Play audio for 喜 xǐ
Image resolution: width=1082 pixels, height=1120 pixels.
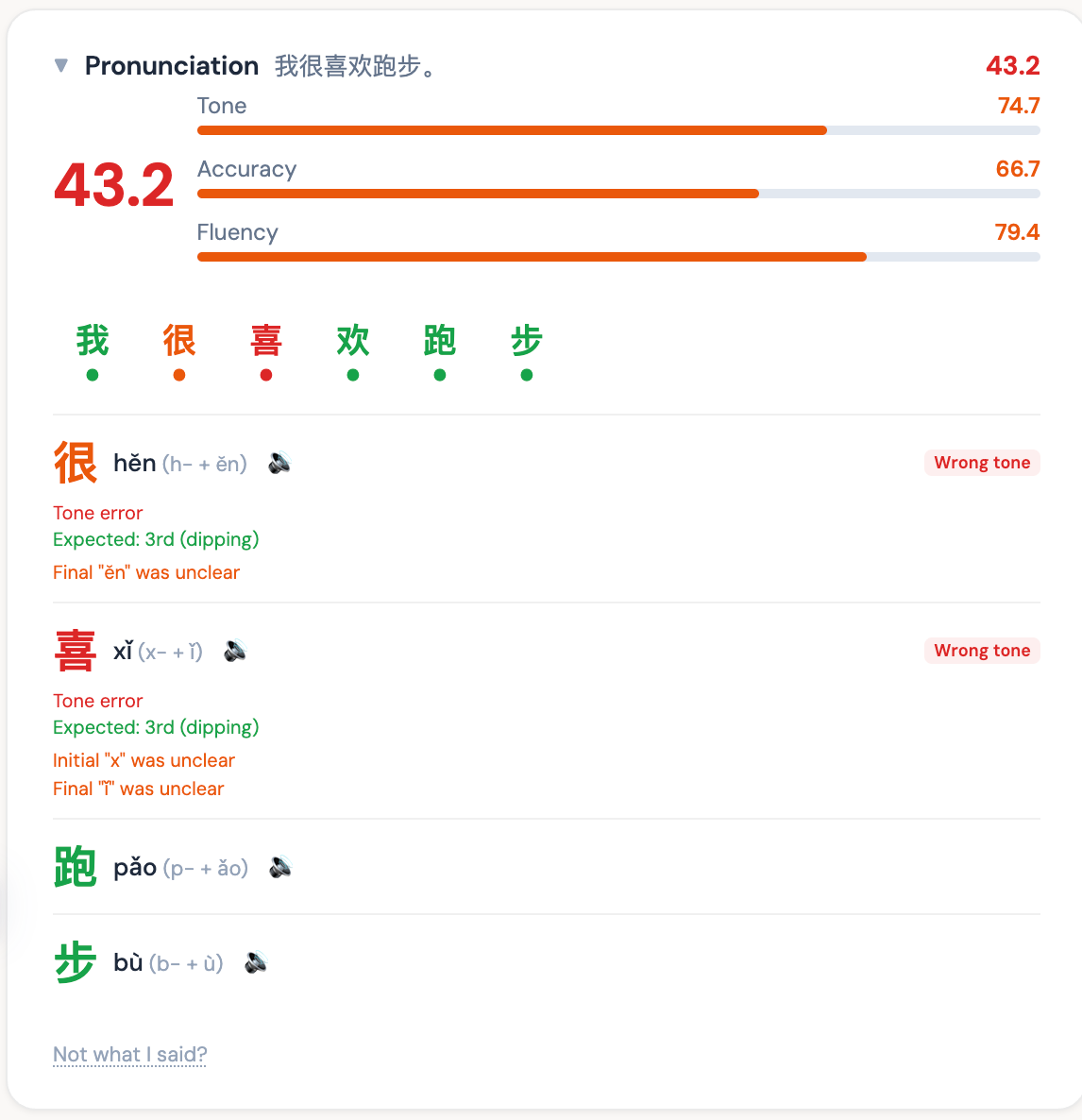tap(235, 651)
